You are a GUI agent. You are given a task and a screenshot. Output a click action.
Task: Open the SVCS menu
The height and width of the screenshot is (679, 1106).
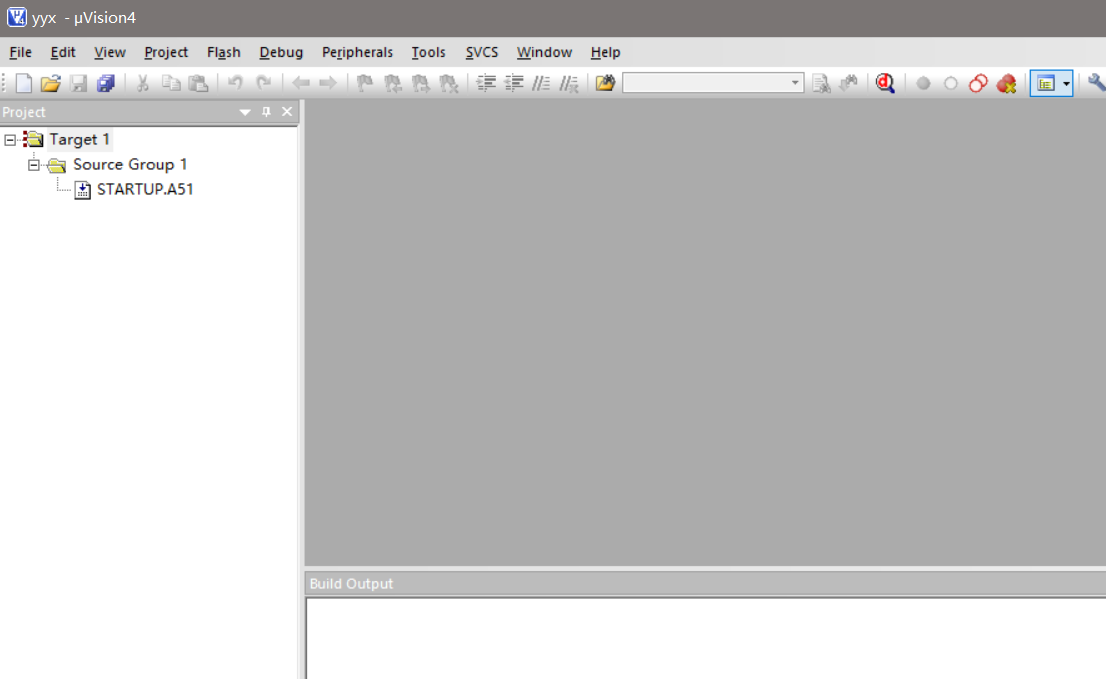coord(482,52)
